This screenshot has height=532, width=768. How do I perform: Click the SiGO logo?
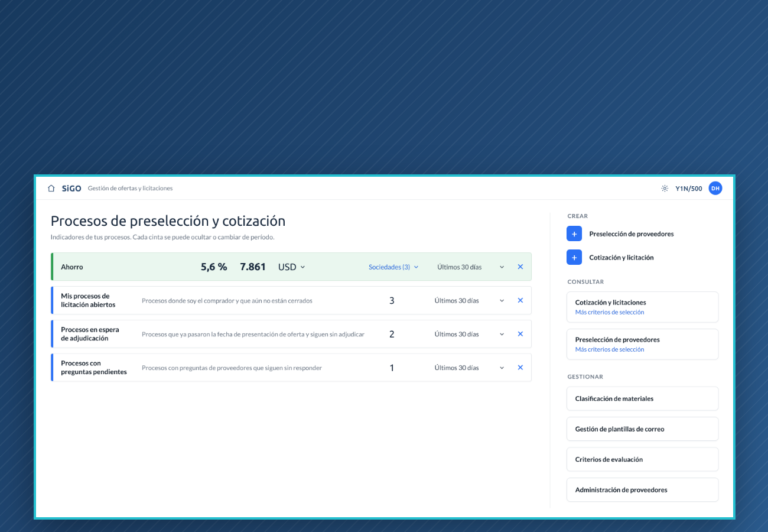pos(72,189)
